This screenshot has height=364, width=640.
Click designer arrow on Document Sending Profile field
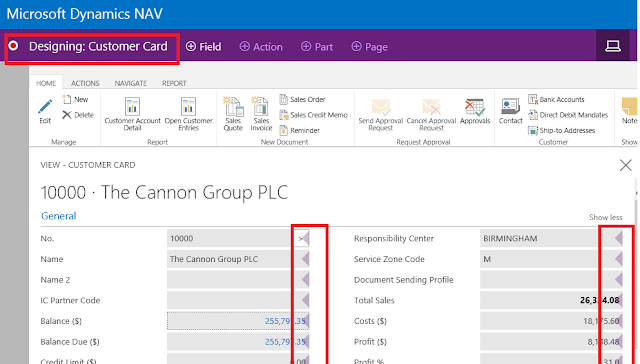[618, 280]
